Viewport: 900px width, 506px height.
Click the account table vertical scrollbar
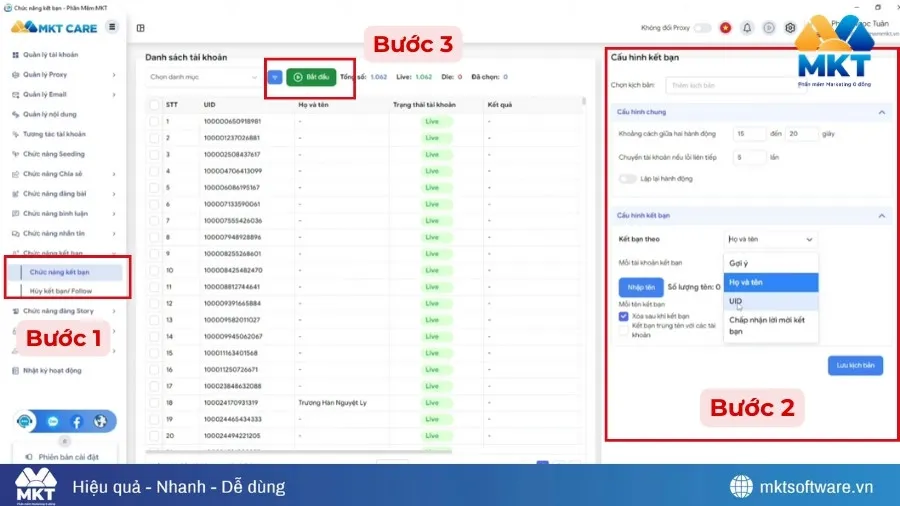click(584, 102)
